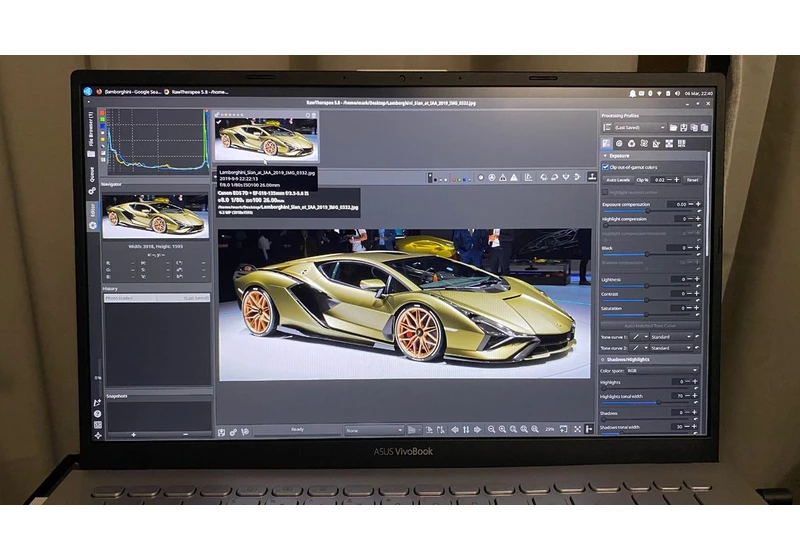Open the Color tools tab icon
This screenshot has width=800, height=560.
pyautogui.click(x=632, y=144)
